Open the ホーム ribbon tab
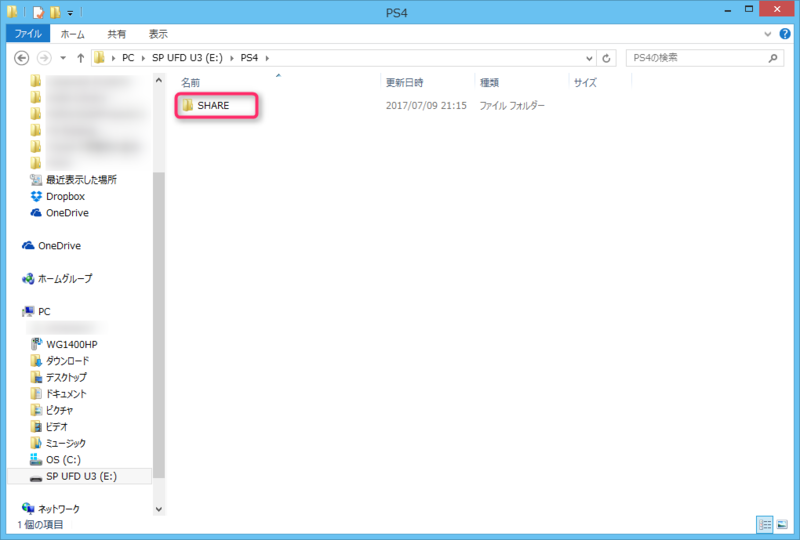800x540 pixels. (72, 34)
